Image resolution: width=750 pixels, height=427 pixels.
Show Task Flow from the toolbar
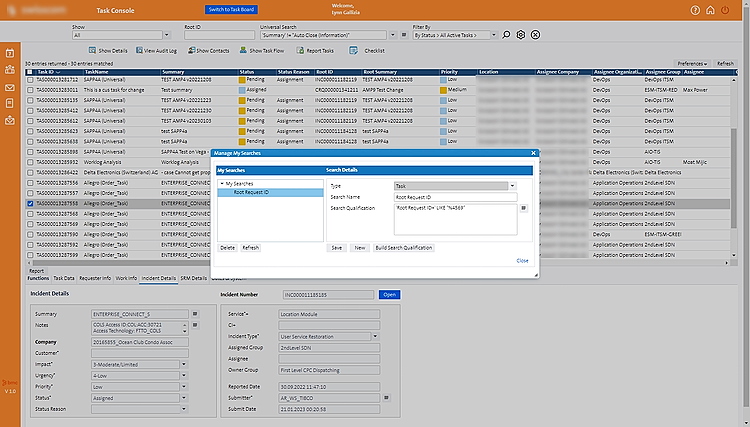pos(263,49)
